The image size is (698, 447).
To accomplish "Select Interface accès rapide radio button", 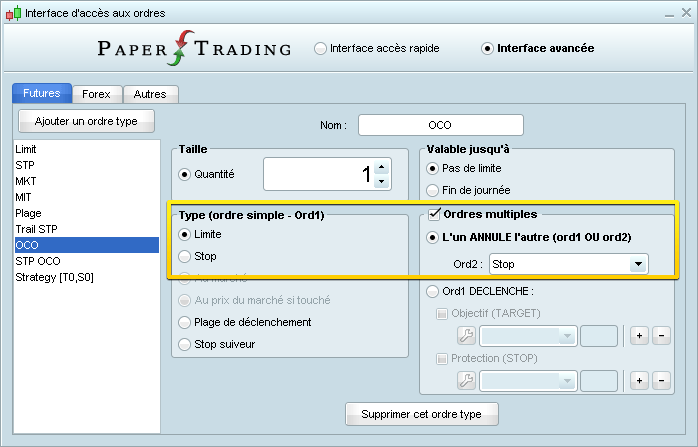I will tap(320, 49).
